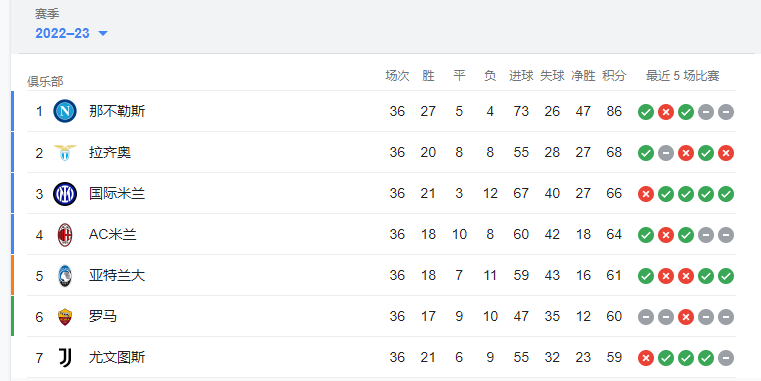Image resolution: width=761 pixels, height=381 pixels.
Task: Open the 国际米兰 team link
Action: [x=117, y=194]
